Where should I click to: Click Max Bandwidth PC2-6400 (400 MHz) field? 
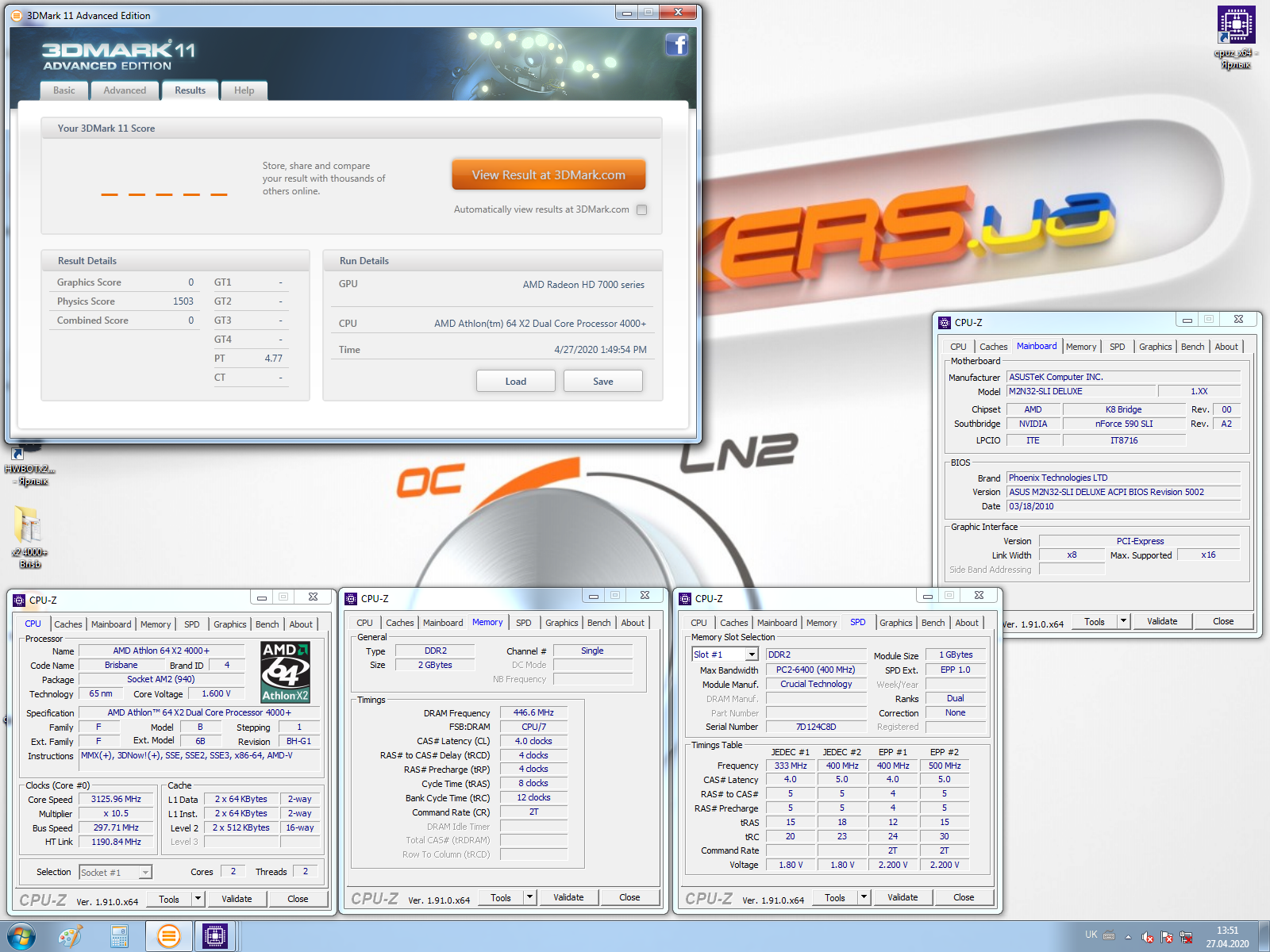[816, 670]
